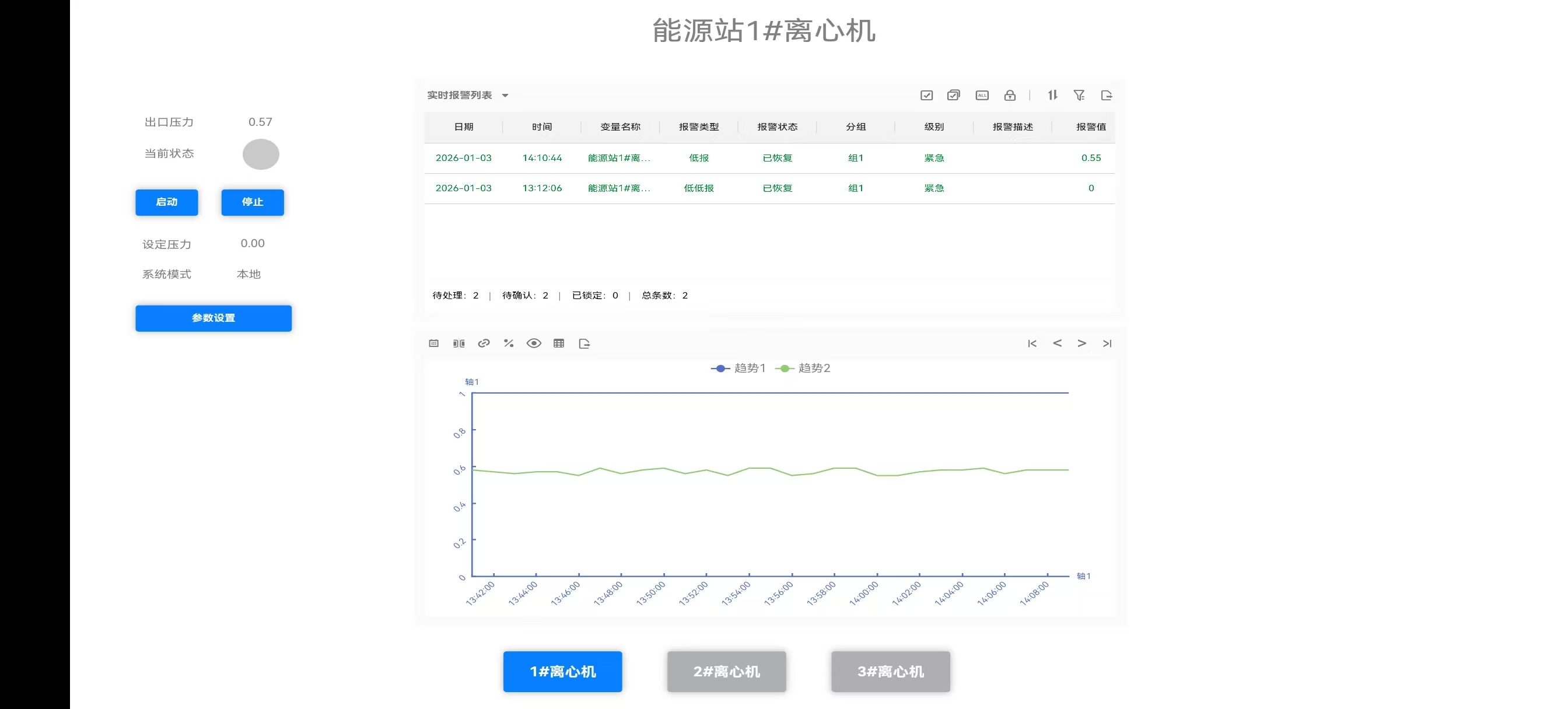Click the trend percent scale icon
The height and width of the screenshot is (709, 1568).
[x=509, y=344]
